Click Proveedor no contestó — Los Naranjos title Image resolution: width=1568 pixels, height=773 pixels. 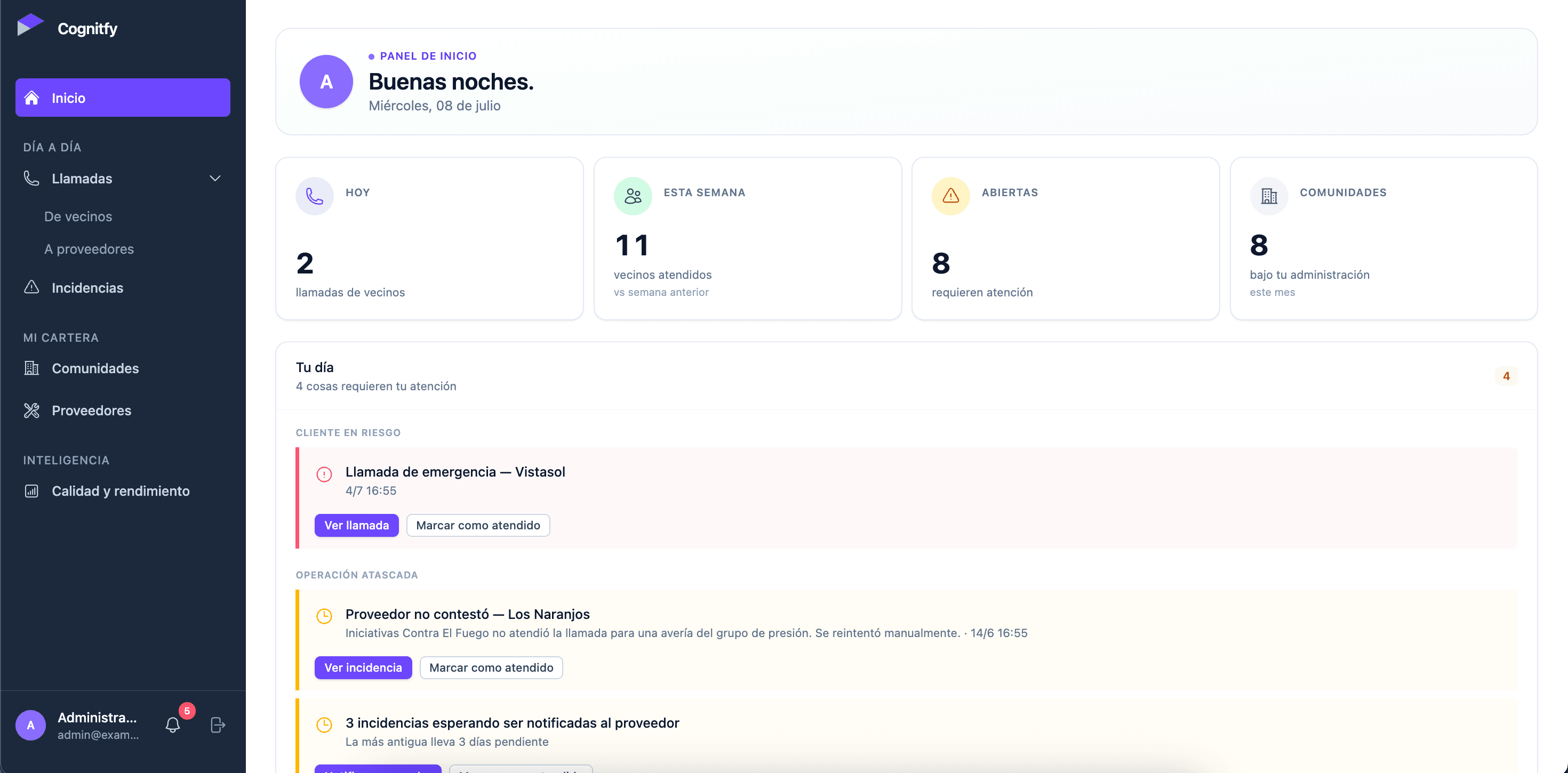(468, 614)
